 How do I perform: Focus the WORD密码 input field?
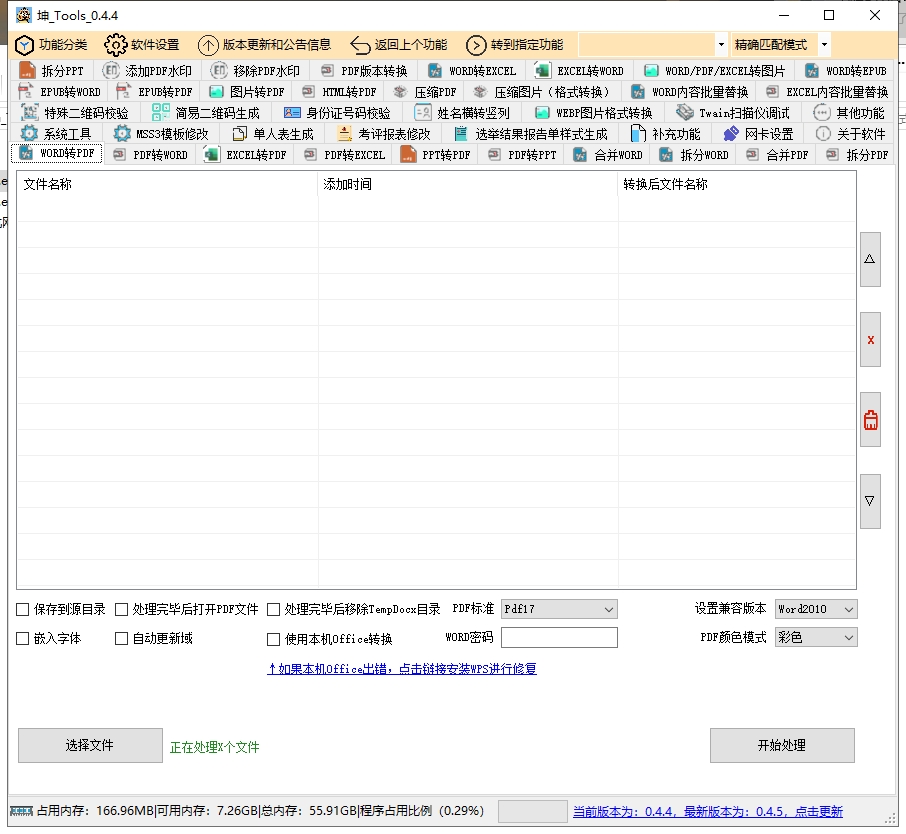(559, 637)
